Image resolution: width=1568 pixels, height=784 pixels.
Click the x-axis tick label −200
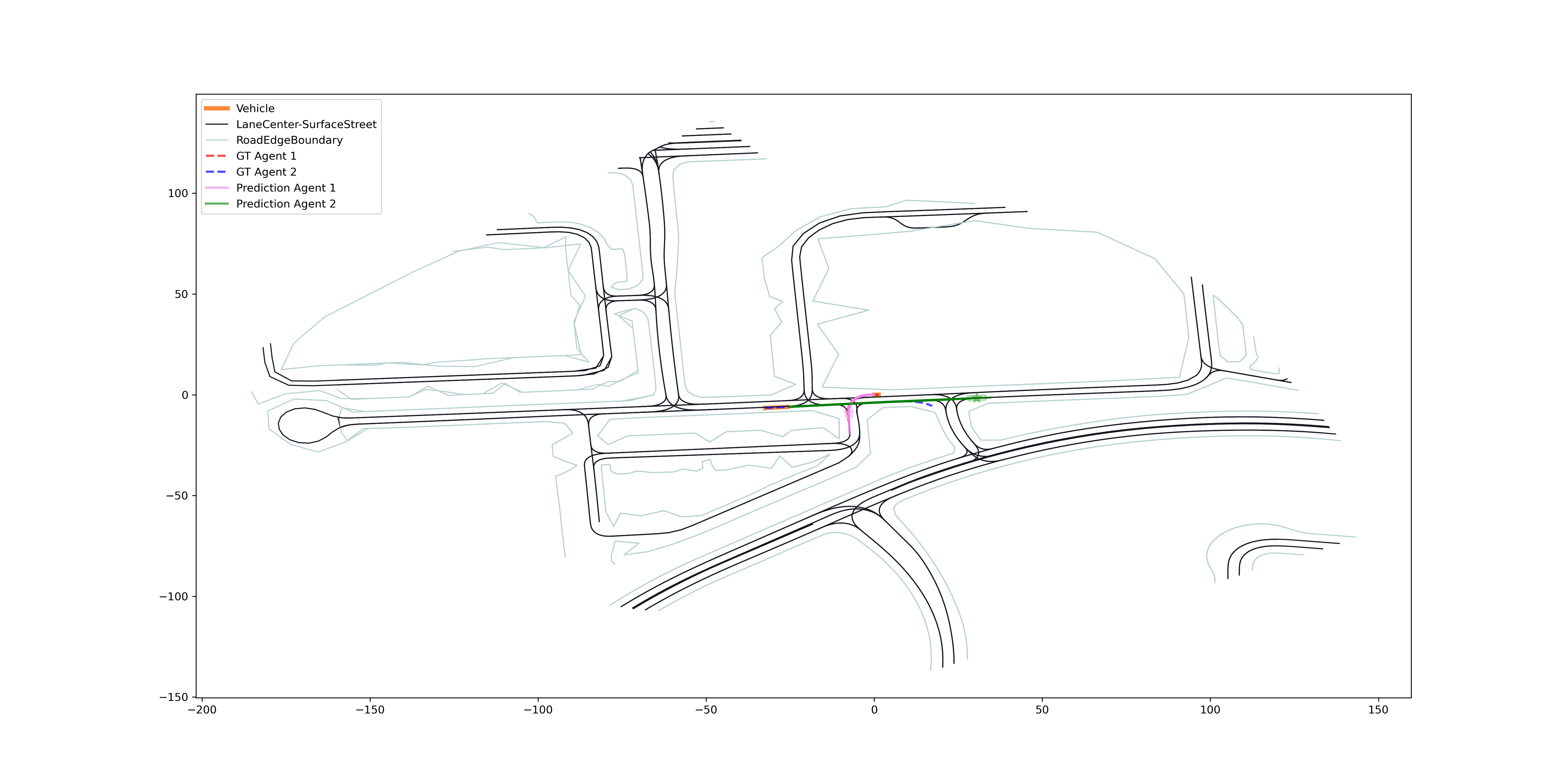[x=201, y=710]
